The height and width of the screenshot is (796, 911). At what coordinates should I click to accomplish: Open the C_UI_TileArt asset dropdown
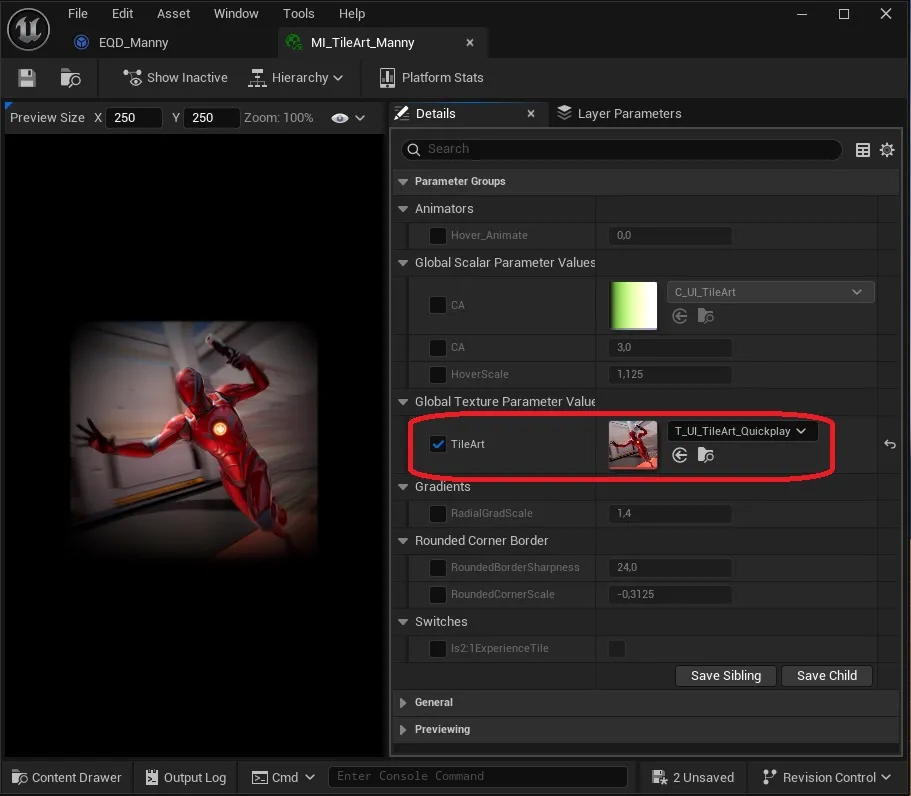coord(770,292)
